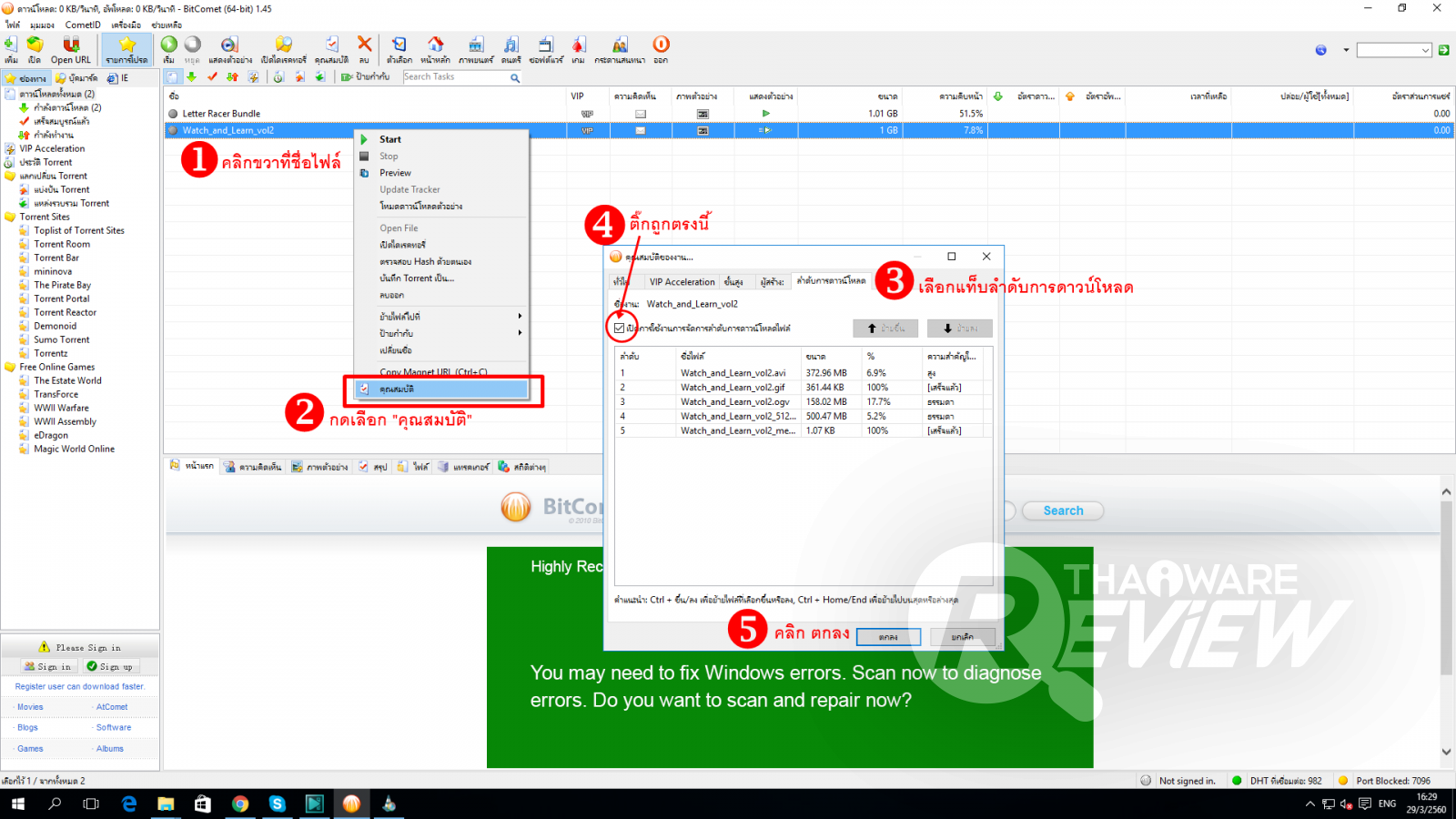The image size is (1456, 819).
Task: Open the AtComet link in sidebar
Action: 112,707
